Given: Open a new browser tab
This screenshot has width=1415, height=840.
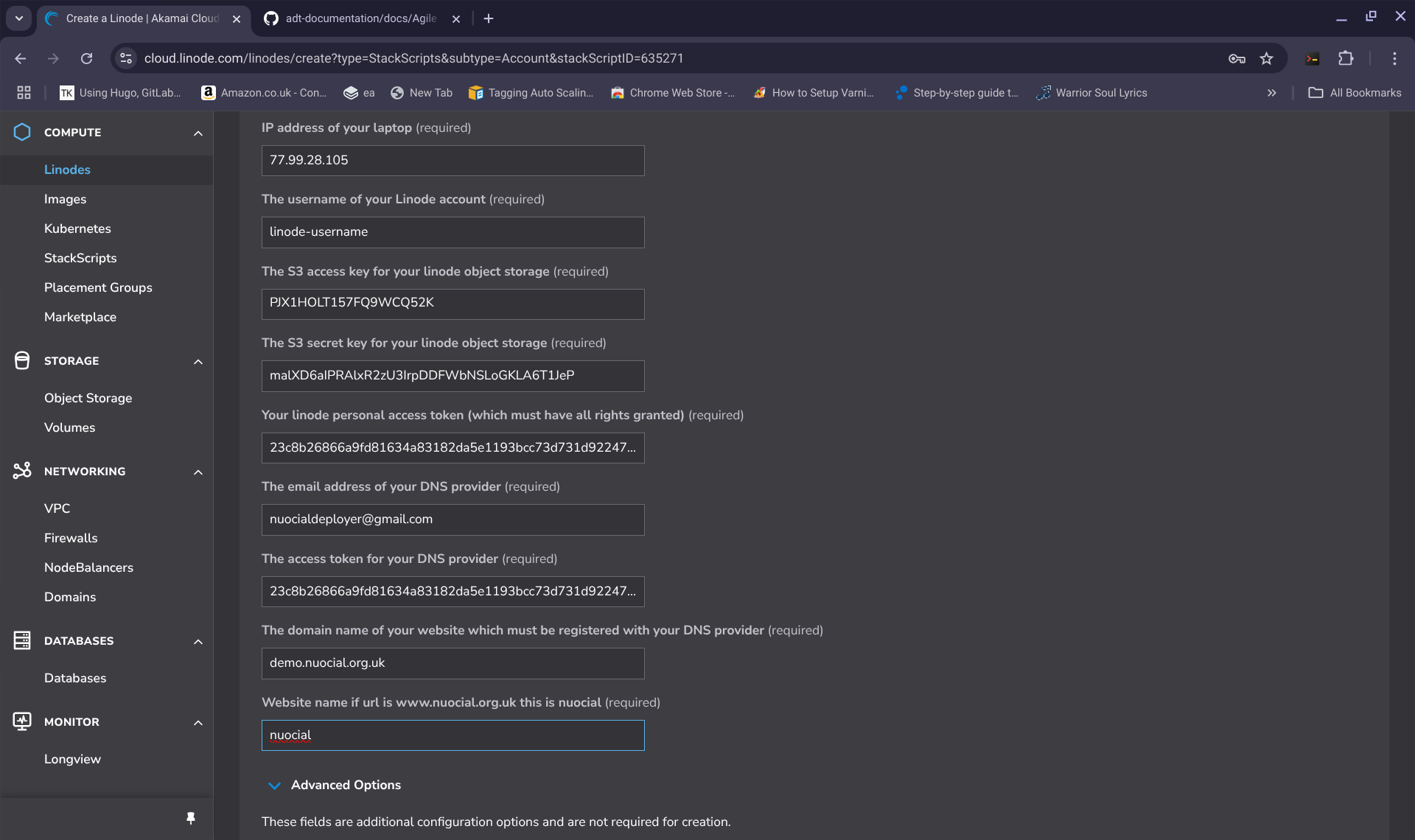Looking at the screenshot, I should [489, 18].
